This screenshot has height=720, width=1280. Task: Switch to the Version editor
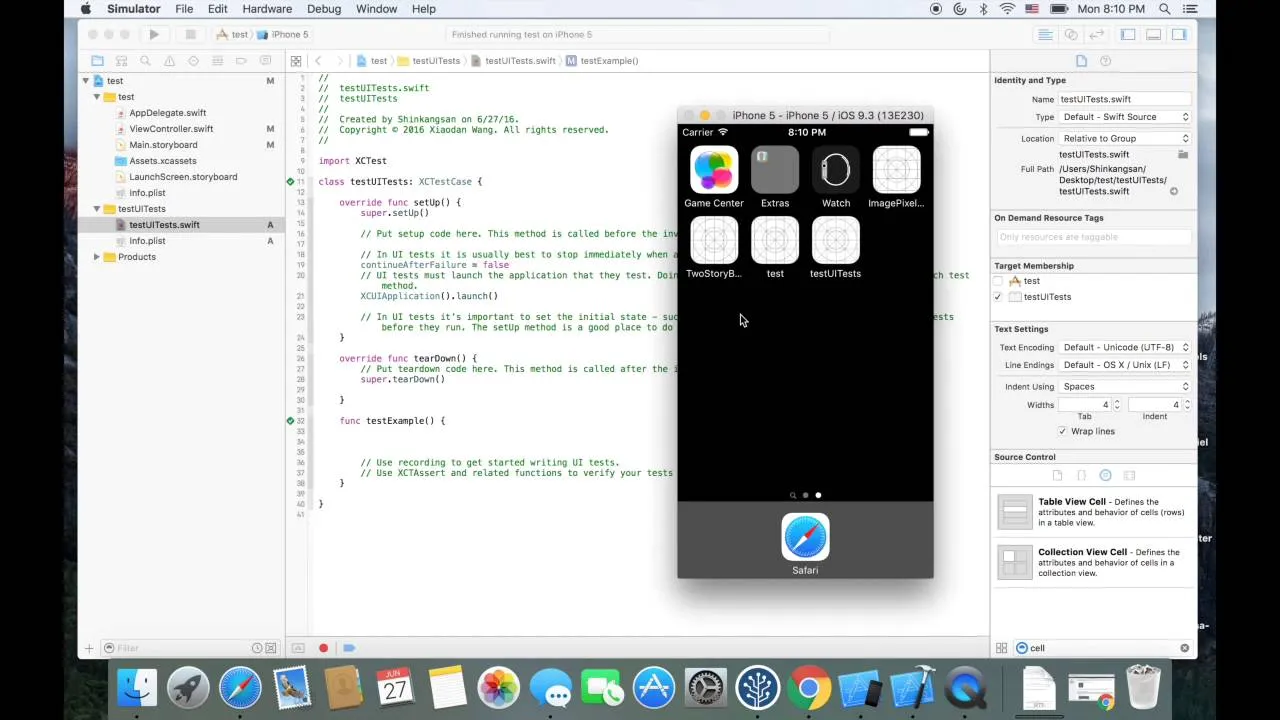pyautogui.click(x=1096, y=34)
